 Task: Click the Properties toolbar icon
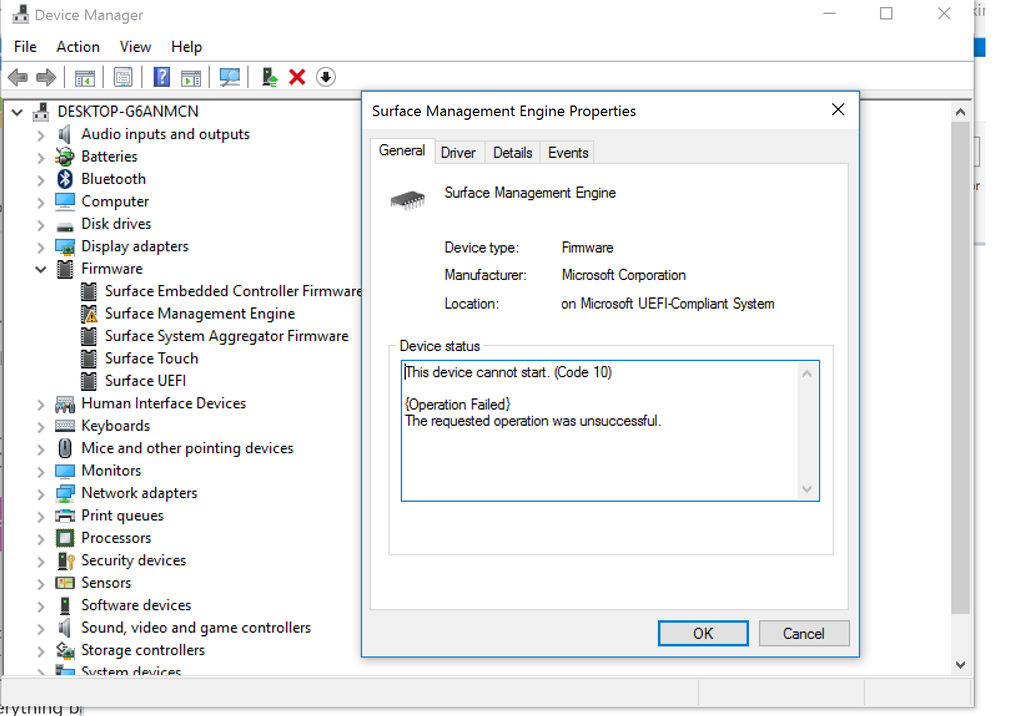coord(123,77)
